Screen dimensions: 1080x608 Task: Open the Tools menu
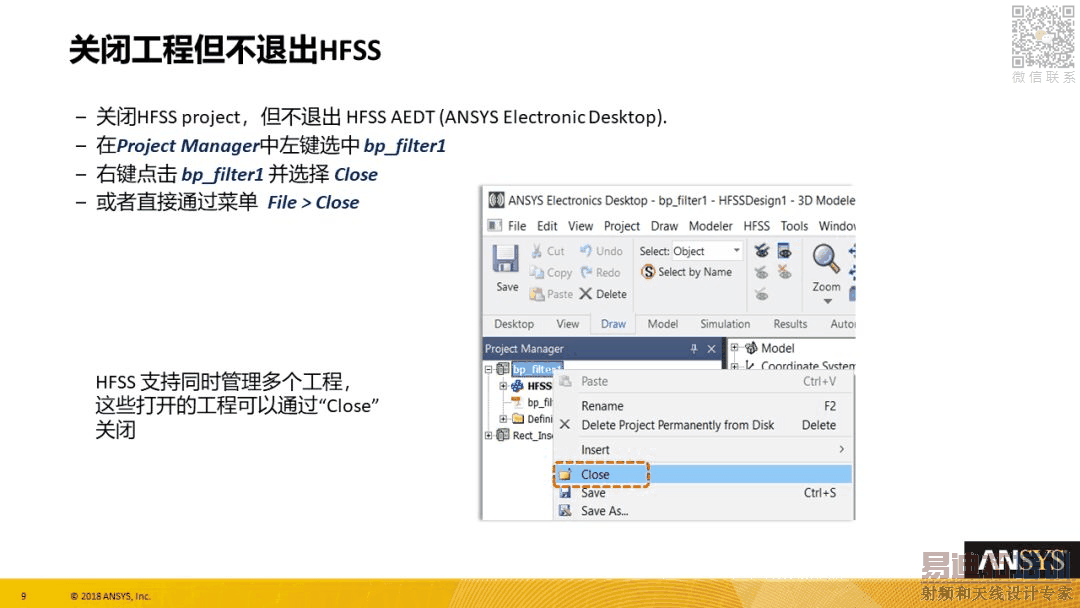(x=793, y=226)
